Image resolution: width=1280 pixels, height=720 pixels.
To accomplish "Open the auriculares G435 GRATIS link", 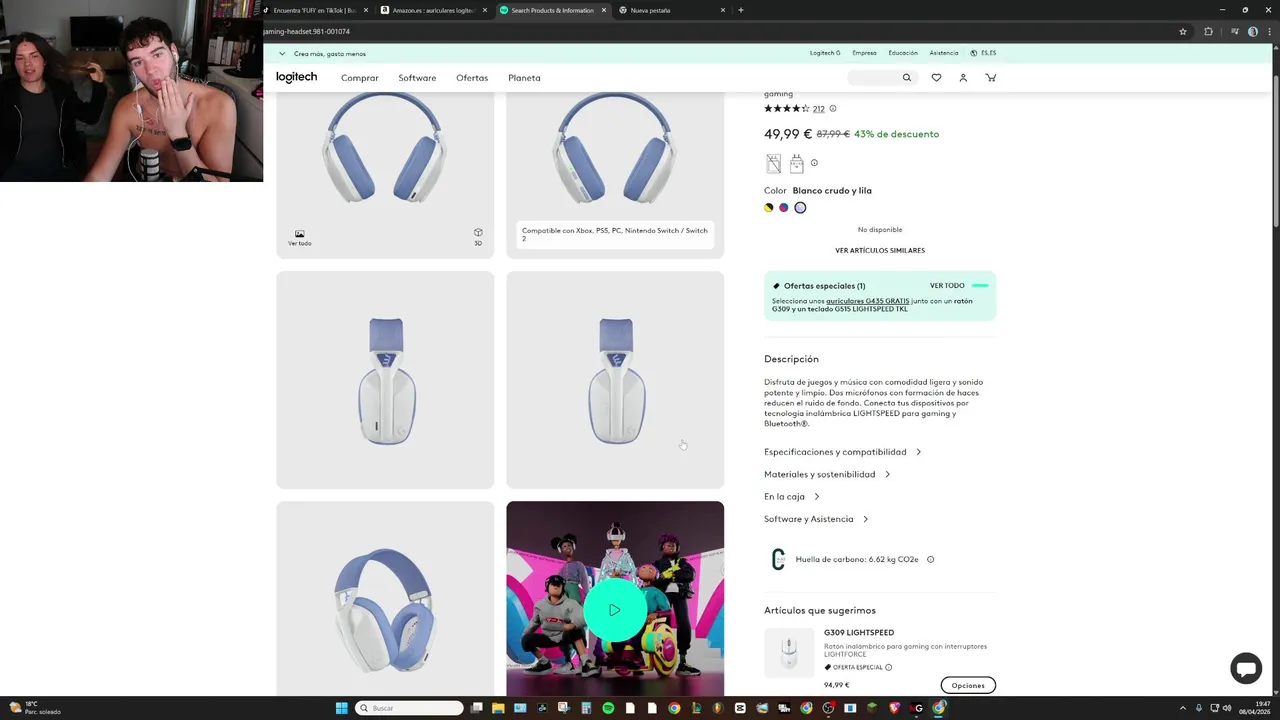I will [x=867, y=301].
